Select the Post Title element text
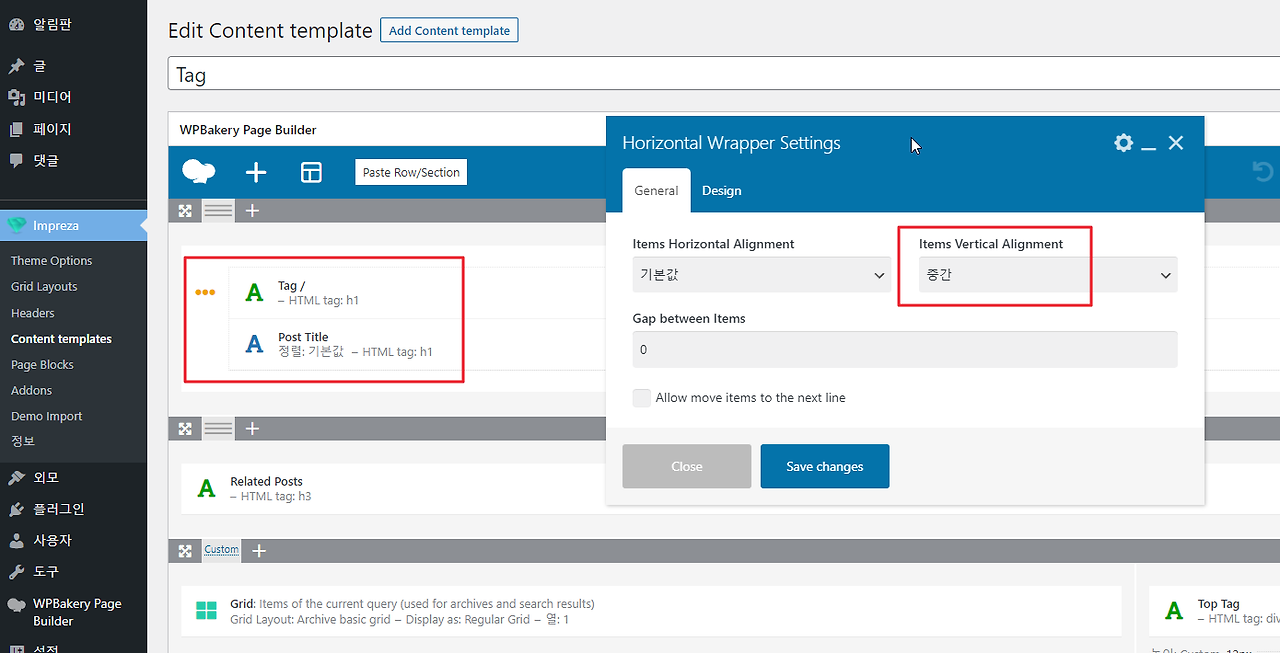1280x653 pixels. coord(303,337)
